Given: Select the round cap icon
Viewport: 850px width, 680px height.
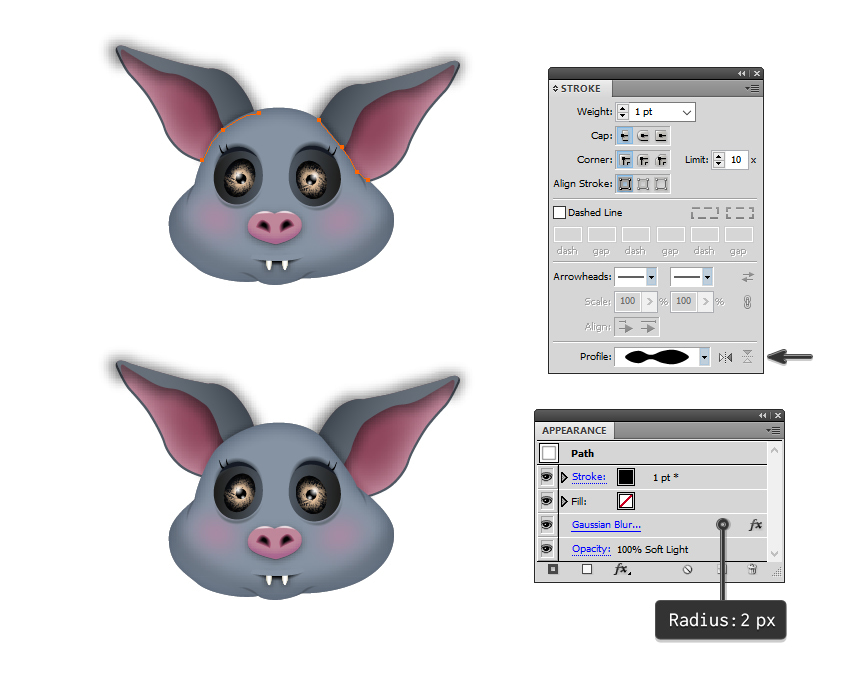Looking at the screenshot, I should coord(643,136).
